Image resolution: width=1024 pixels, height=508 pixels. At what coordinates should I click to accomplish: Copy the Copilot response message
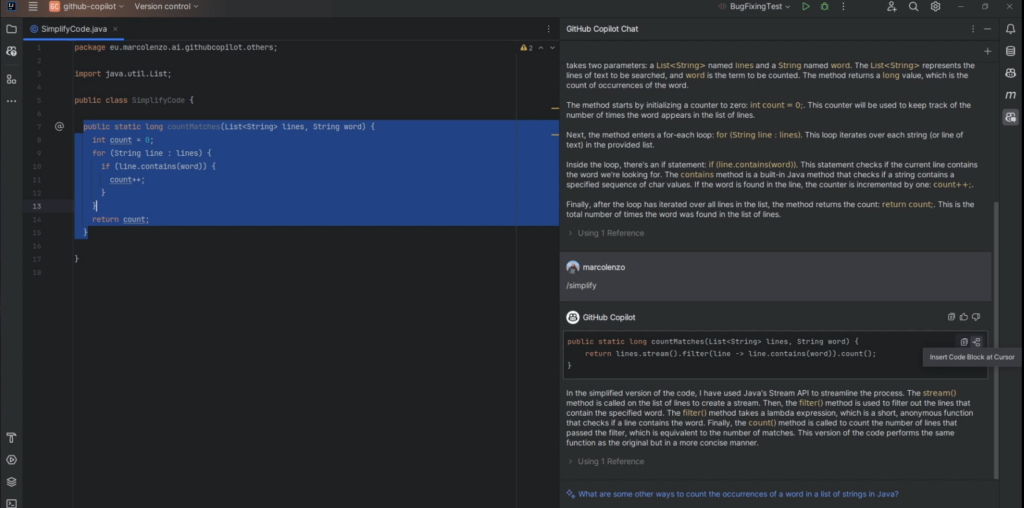click(951, 317)
